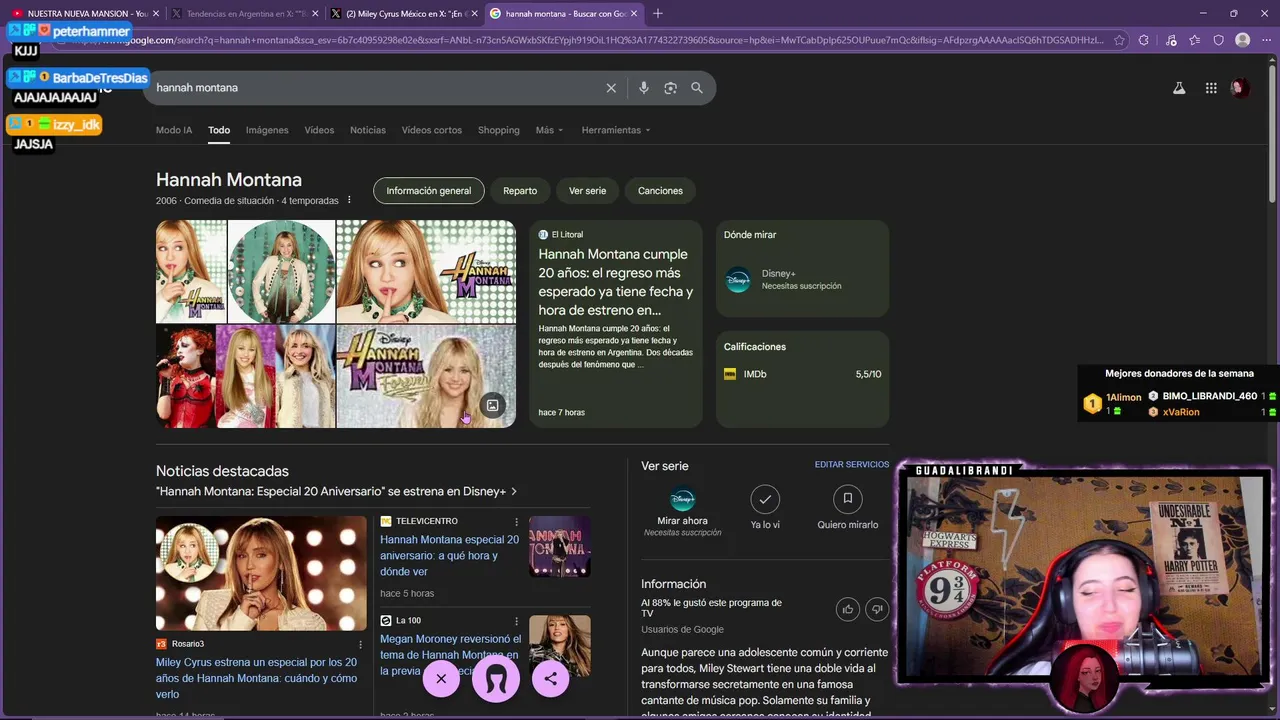This screenshot has height=720, width=1280.
Task: Click the pink close X overlay button
Action: pyautogui.click(x=441, y=678)
